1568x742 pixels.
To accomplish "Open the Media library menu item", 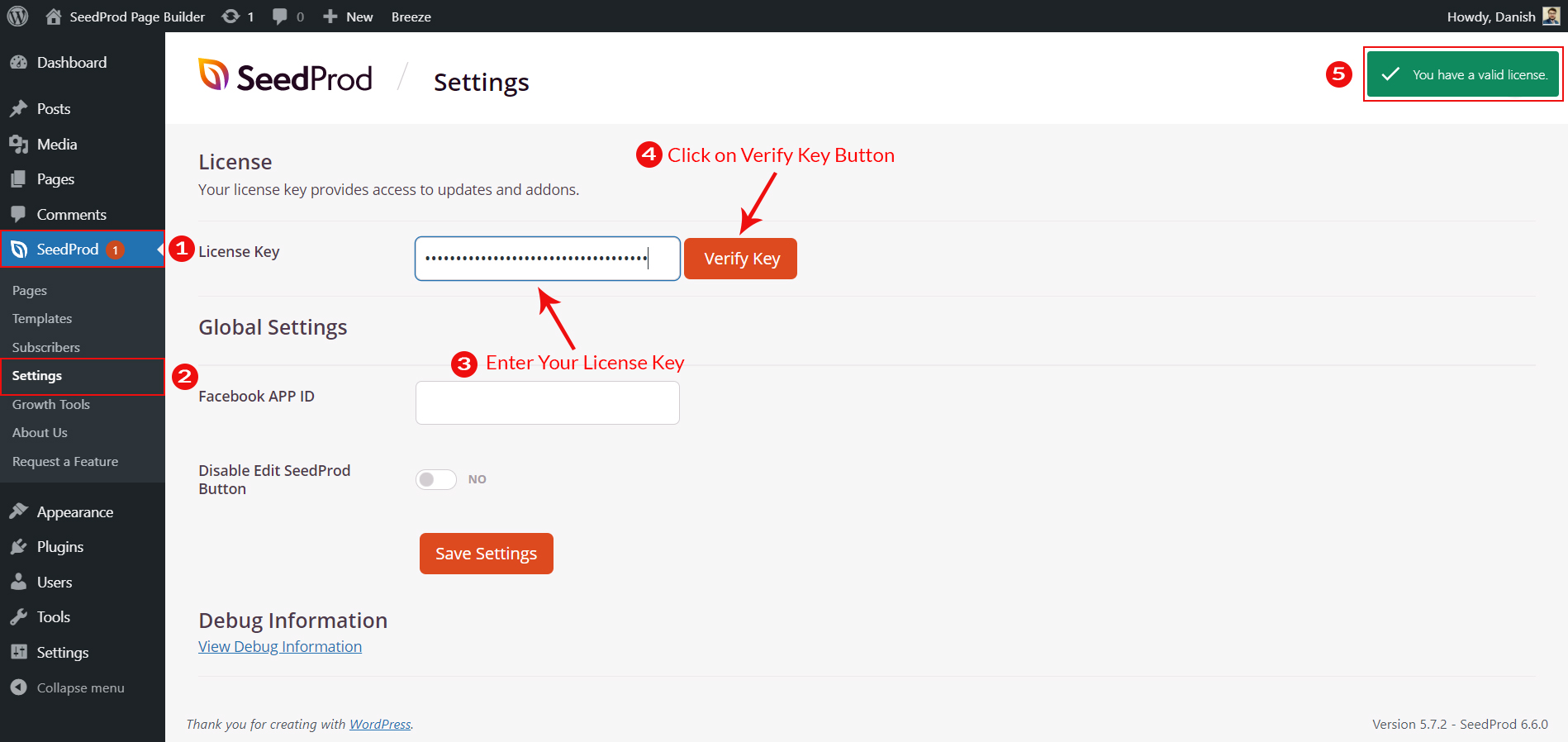I will click(x=57, y=145).
